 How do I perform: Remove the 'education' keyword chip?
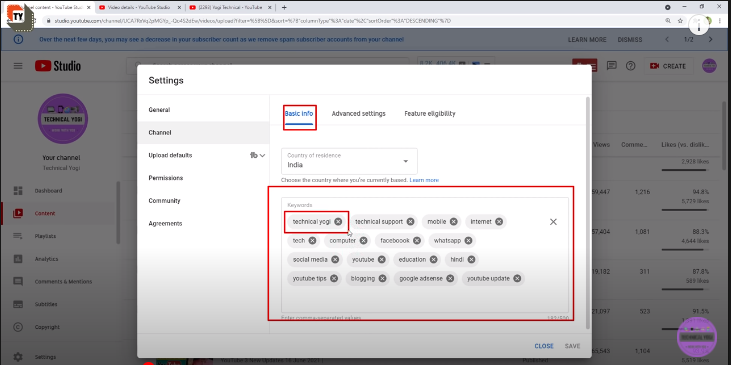pos(434,259)
